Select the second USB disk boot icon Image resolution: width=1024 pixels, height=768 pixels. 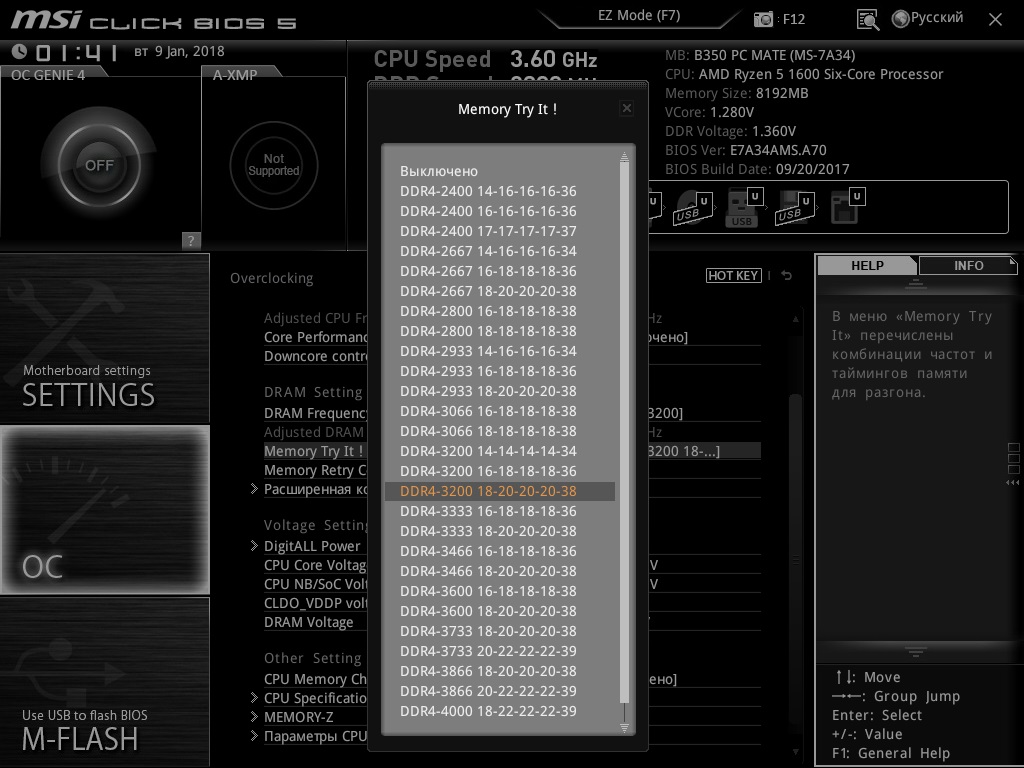(793, 208)
